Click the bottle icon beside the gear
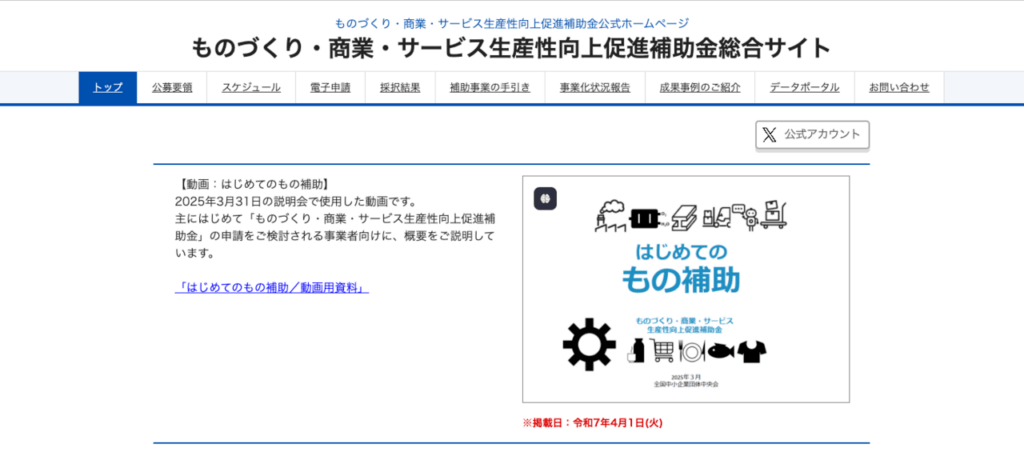1024x476 pixels. click(x=636, y=351)
